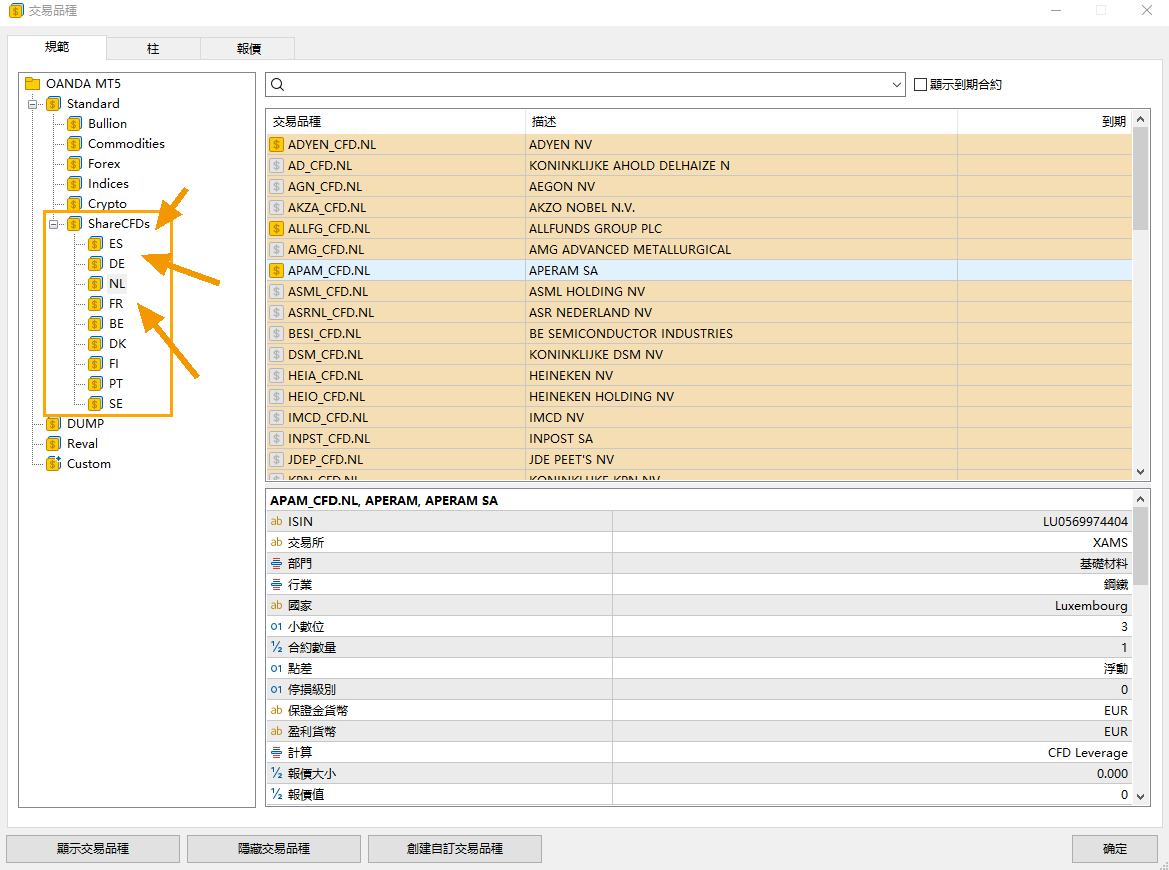Toggle the 顯示到期合約 checkbox
1169x870 pixels.
921,85
